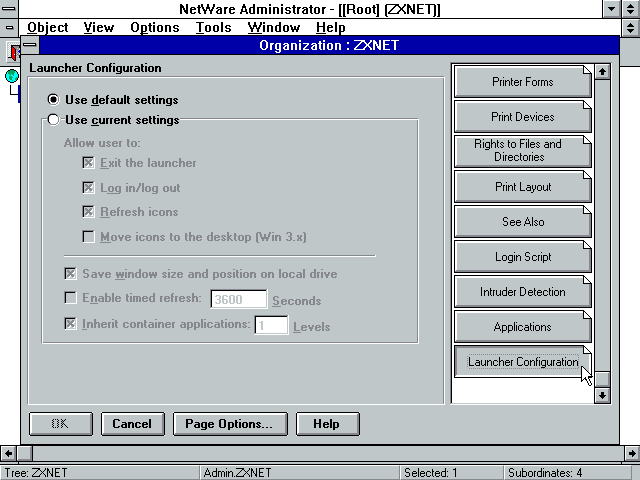Viewport: 640px width, 480px height.
Task: Click the horizontal scrollbar thumb
Action: (x=24, y=453)
